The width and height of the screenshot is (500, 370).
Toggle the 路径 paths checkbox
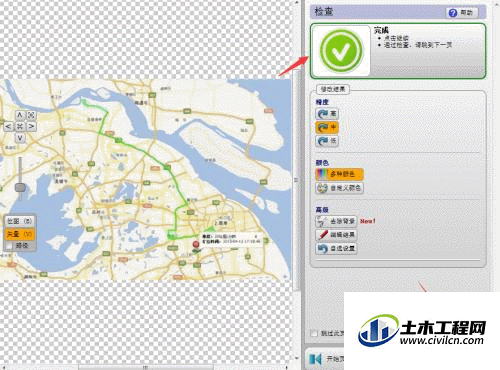click(9, 246)
